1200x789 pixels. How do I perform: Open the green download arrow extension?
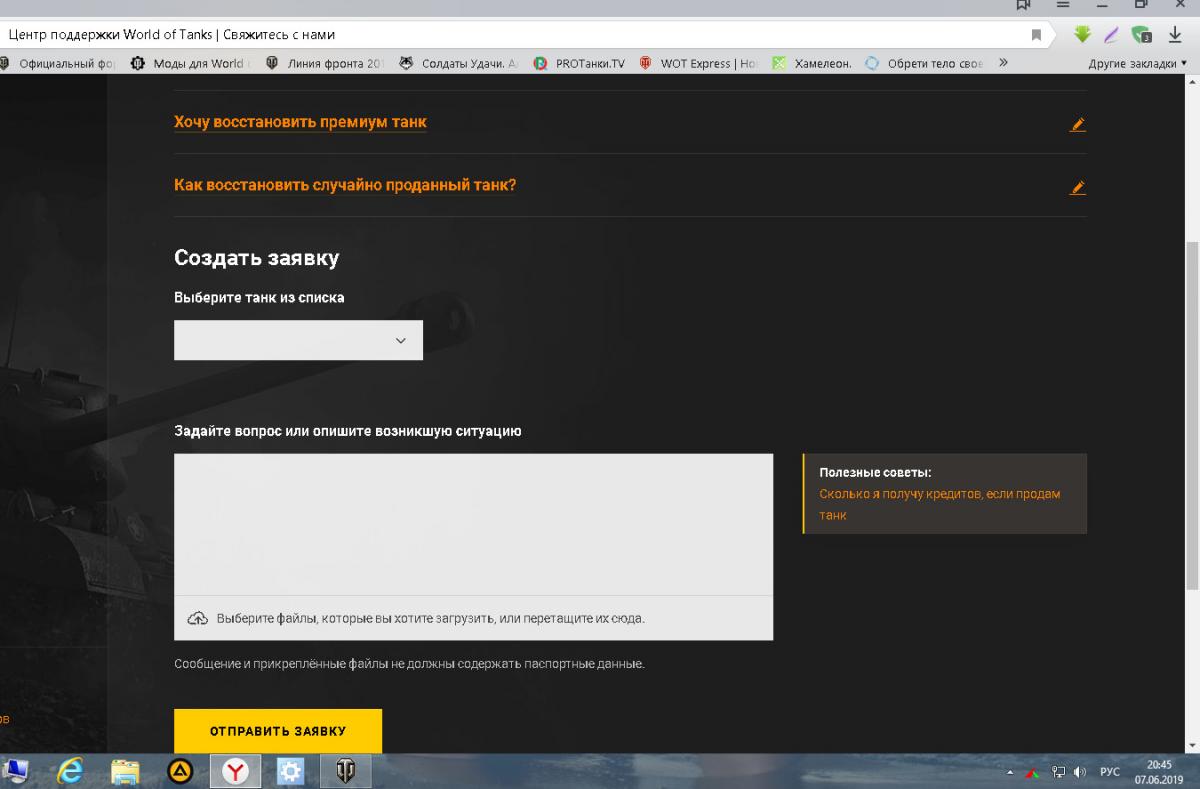pos(1083,35)
